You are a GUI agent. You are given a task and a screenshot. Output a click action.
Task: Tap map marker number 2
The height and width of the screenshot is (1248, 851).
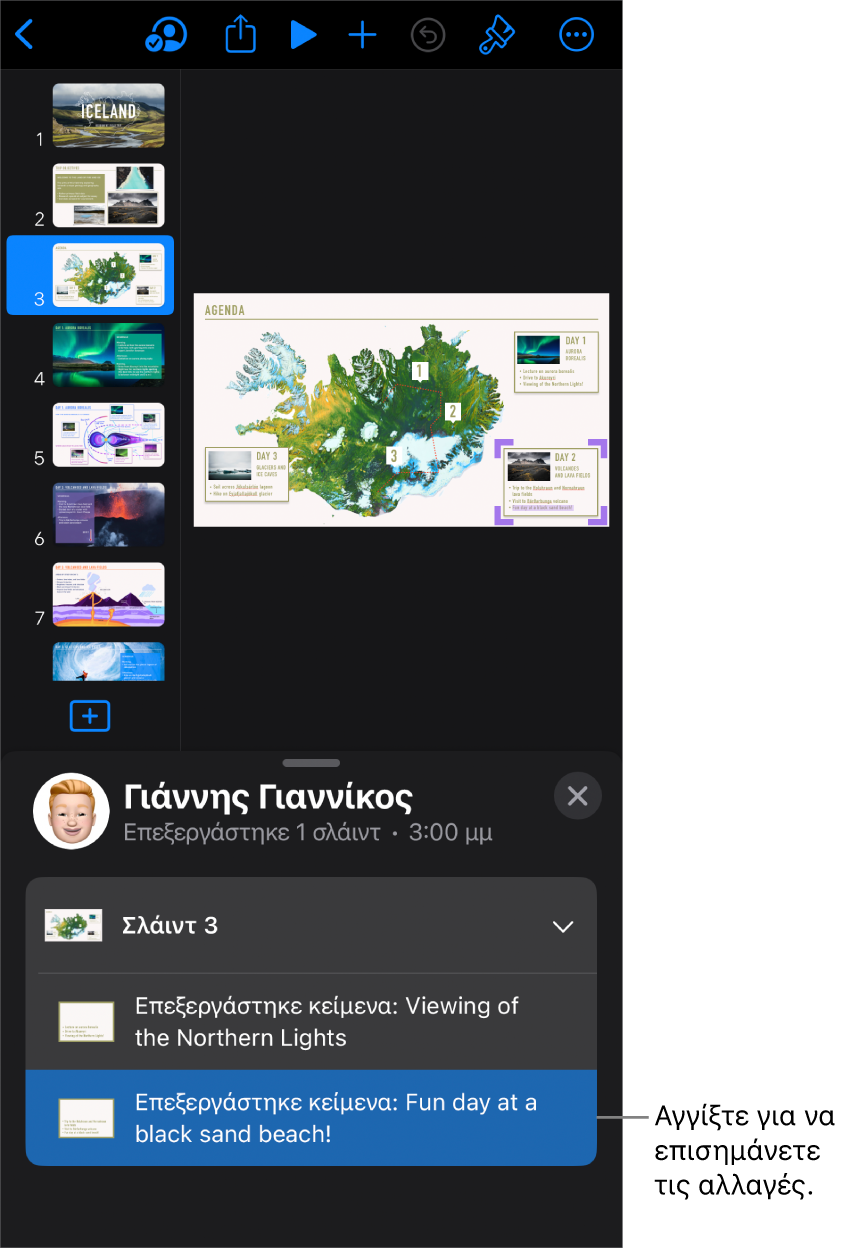pos(452,410)
